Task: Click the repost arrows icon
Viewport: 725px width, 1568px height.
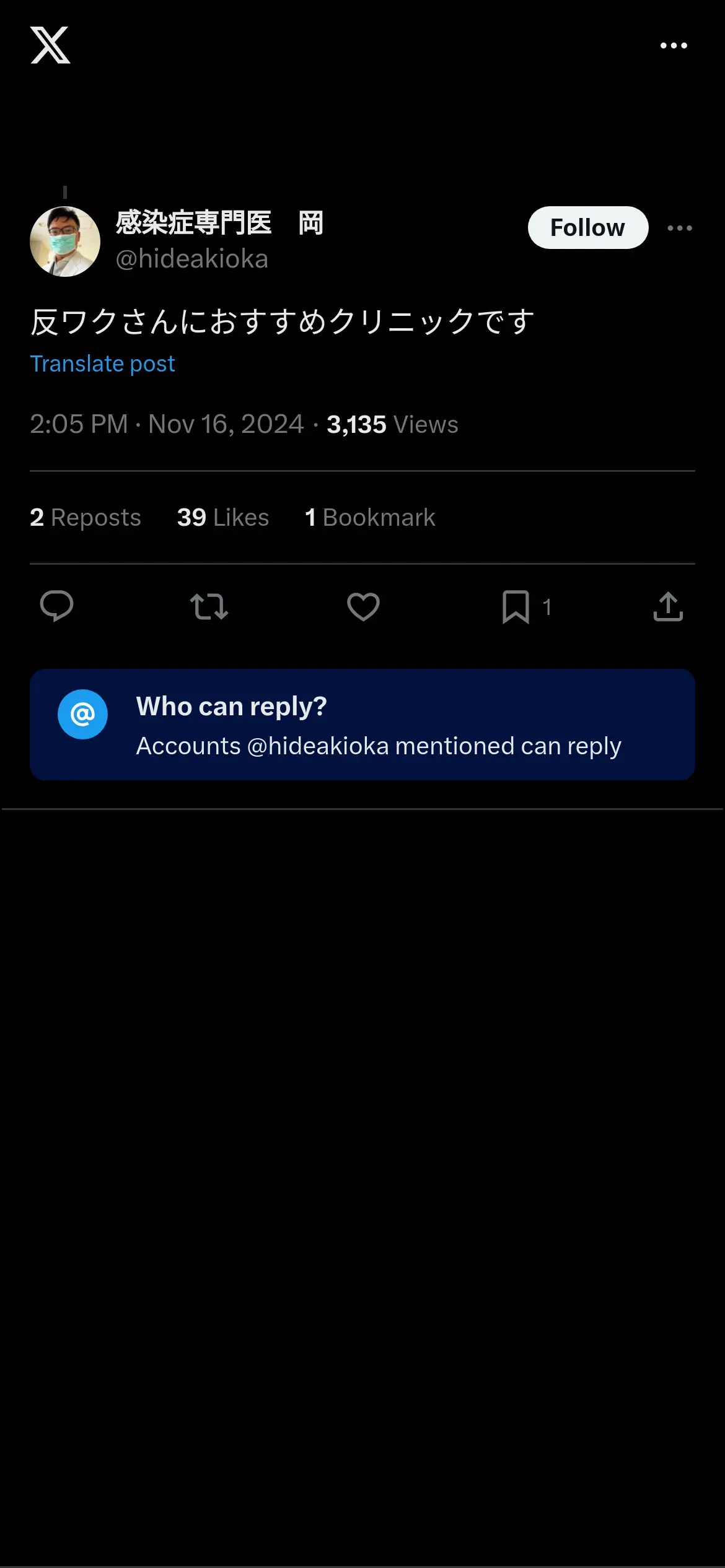Action: coord(209,607)
